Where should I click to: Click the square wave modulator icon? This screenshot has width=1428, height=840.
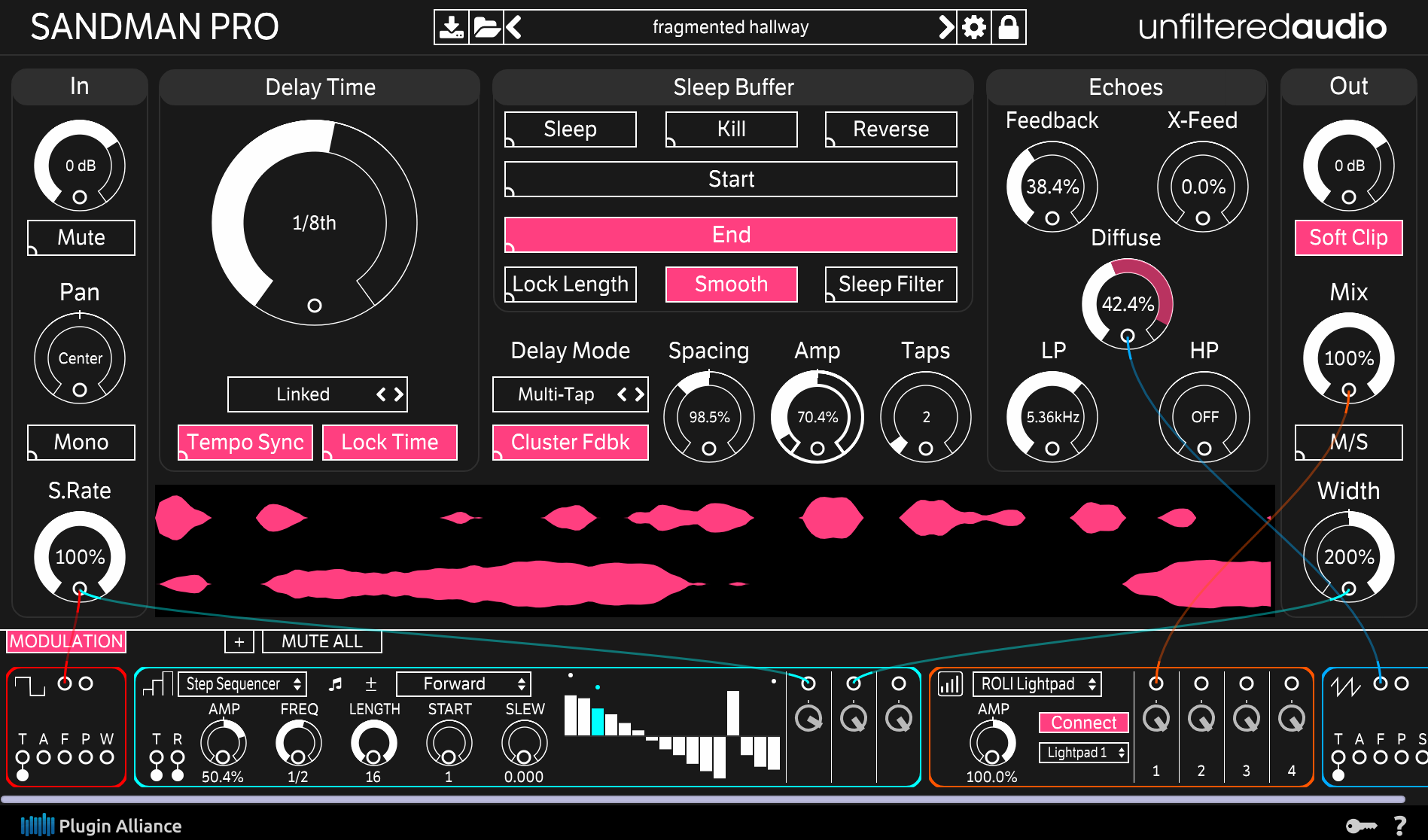point(30,686)
